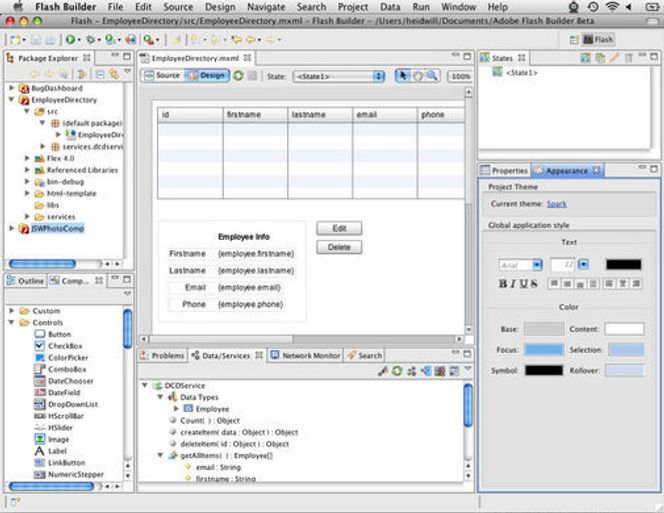Click the Open Perspective icon
This screenshot has height=513, width=664.
click(x=574, y=40)
